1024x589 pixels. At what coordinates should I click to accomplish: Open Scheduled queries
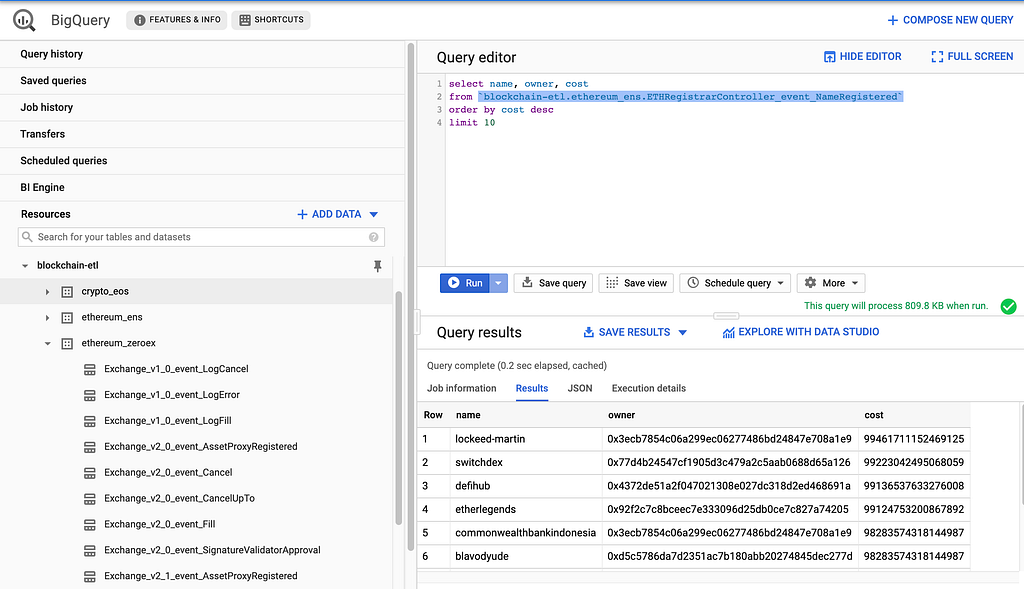tap(63, 161)
